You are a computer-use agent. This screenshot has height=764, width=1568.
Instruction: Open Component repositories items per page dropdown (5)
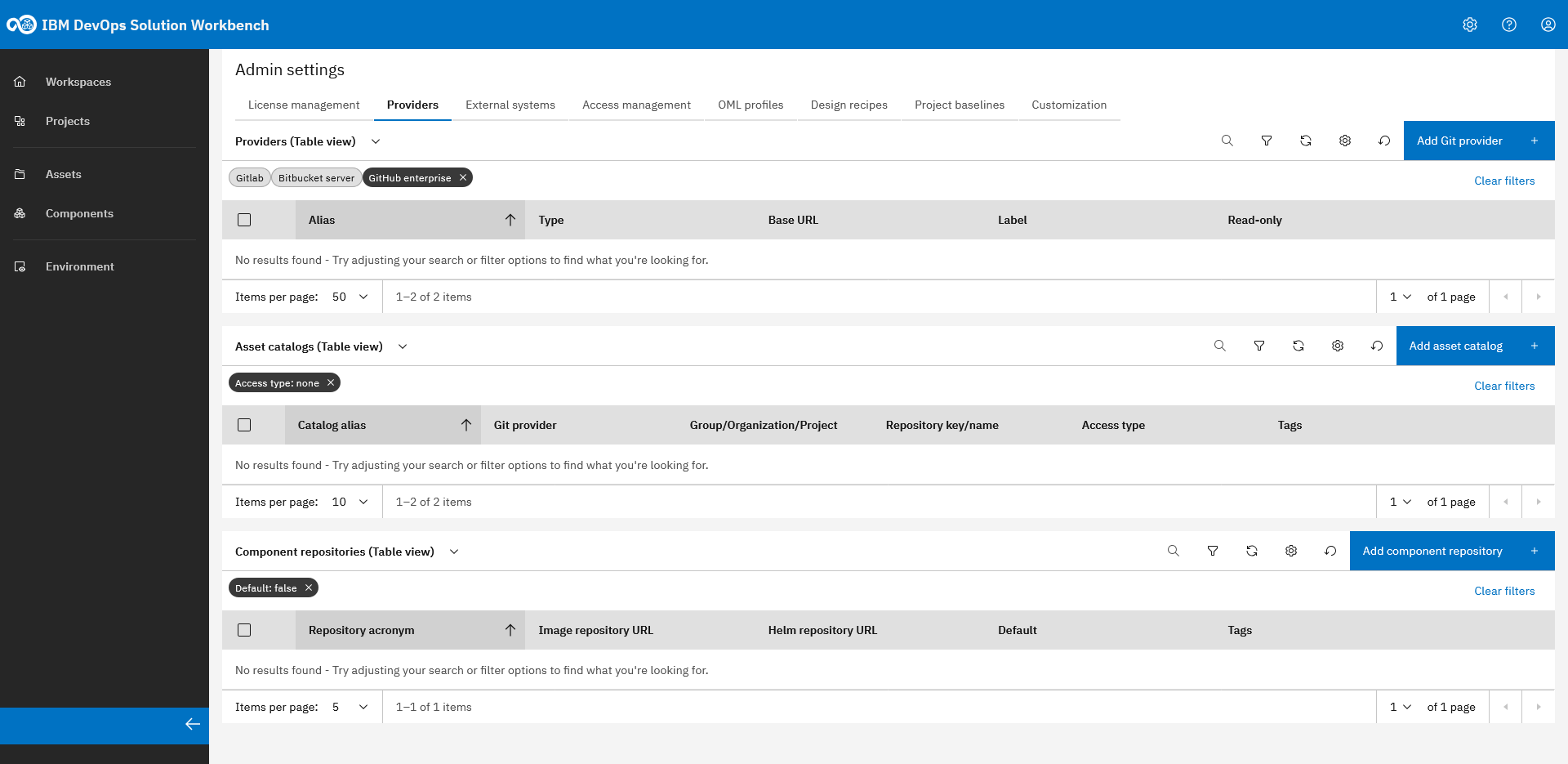[x=350, y=707]
